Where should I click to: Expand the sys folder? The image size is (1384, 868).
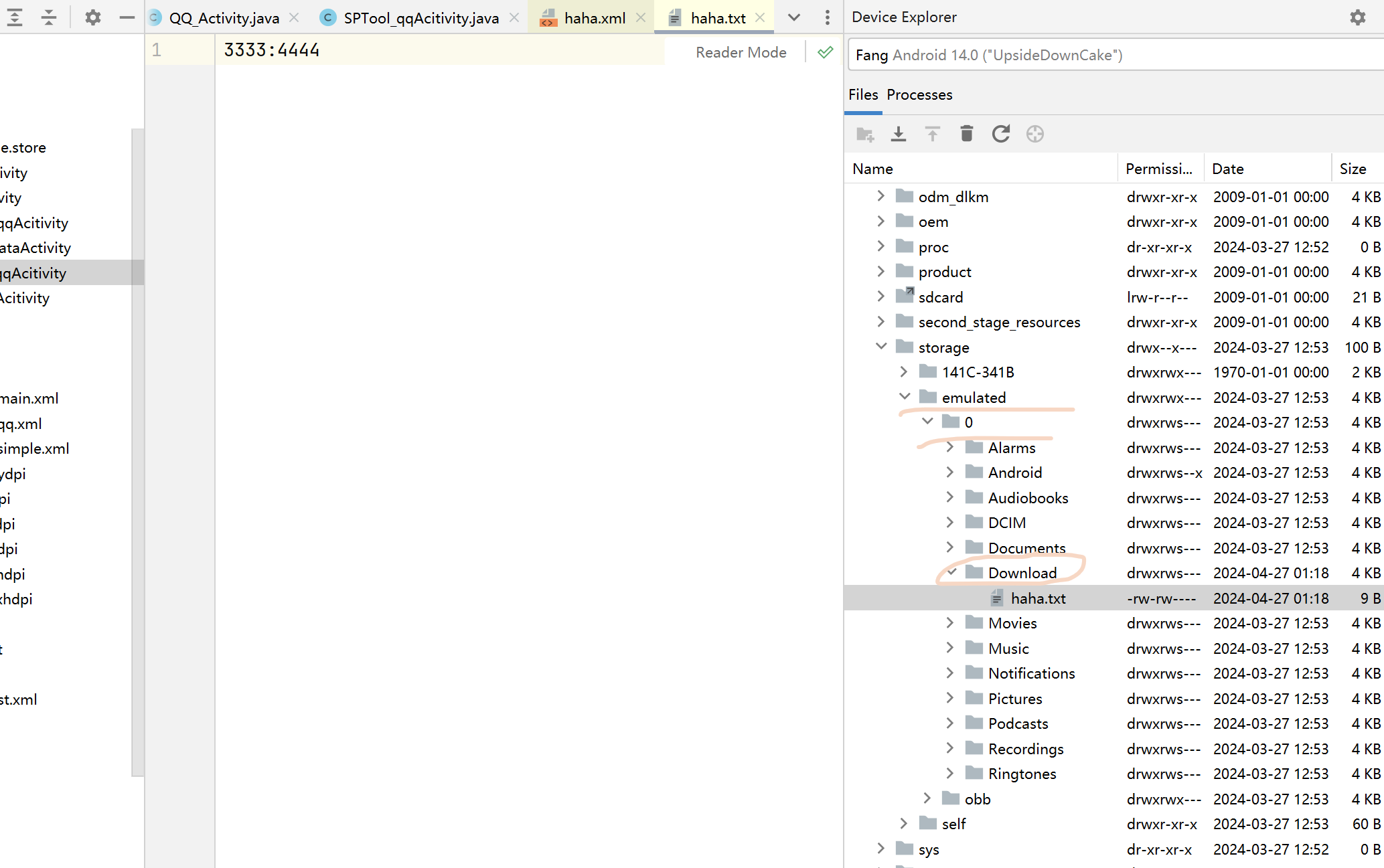click(x=880, y=849)
